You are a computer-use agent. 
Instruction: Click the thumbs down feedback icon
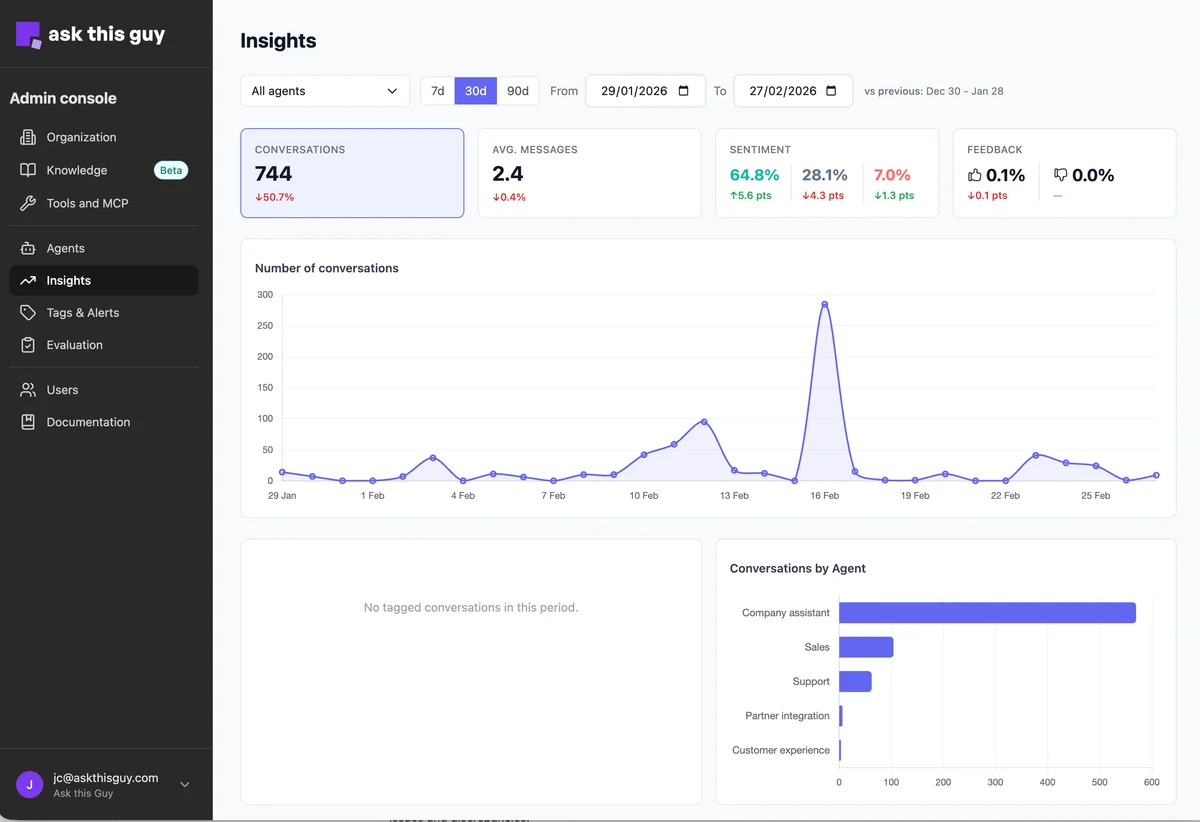1061,175
